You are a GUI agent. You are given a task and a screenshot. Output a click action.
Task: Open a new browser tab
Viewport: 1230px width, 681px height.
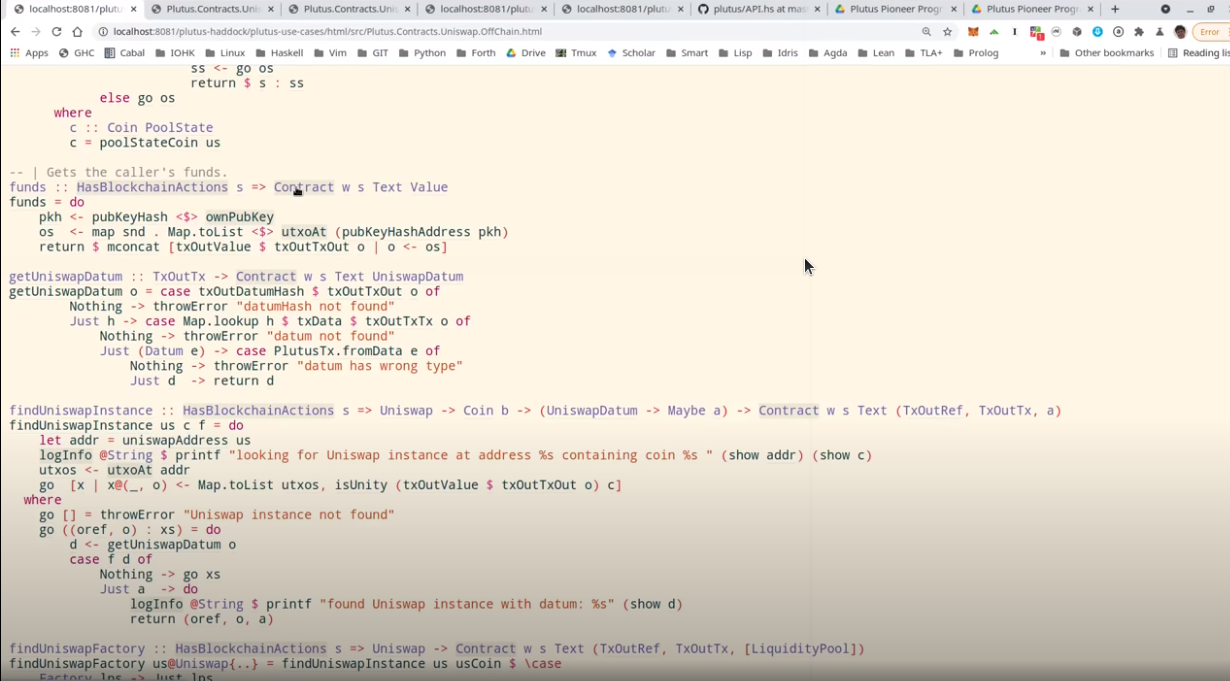point(1115,9)
